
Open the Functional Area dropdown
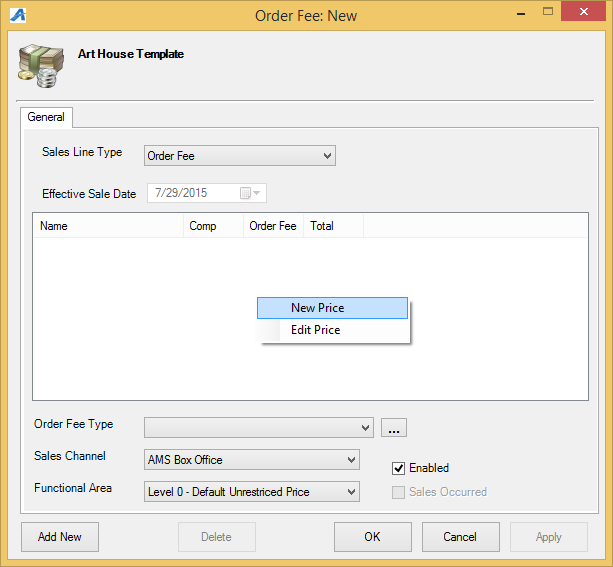tap(252, 492)
